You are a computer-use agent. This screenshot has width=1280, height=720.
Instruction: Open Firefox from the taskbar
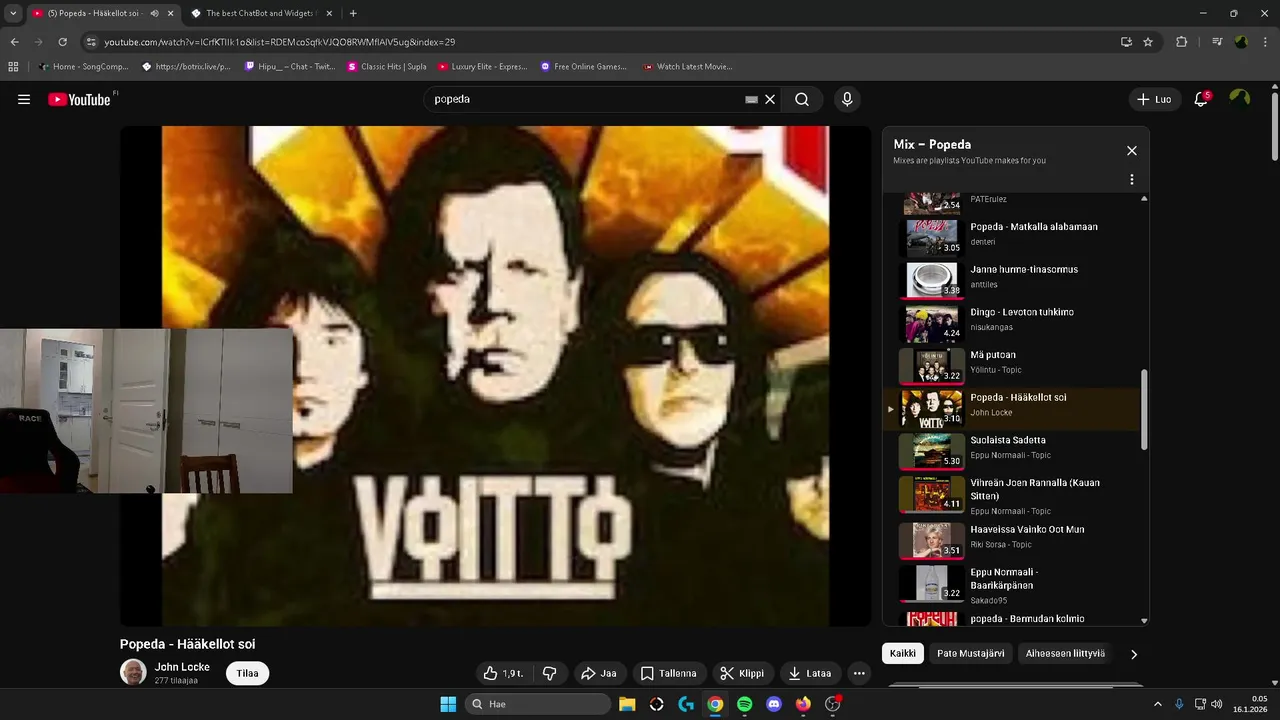pyautogui.click(x=803, y=704)
